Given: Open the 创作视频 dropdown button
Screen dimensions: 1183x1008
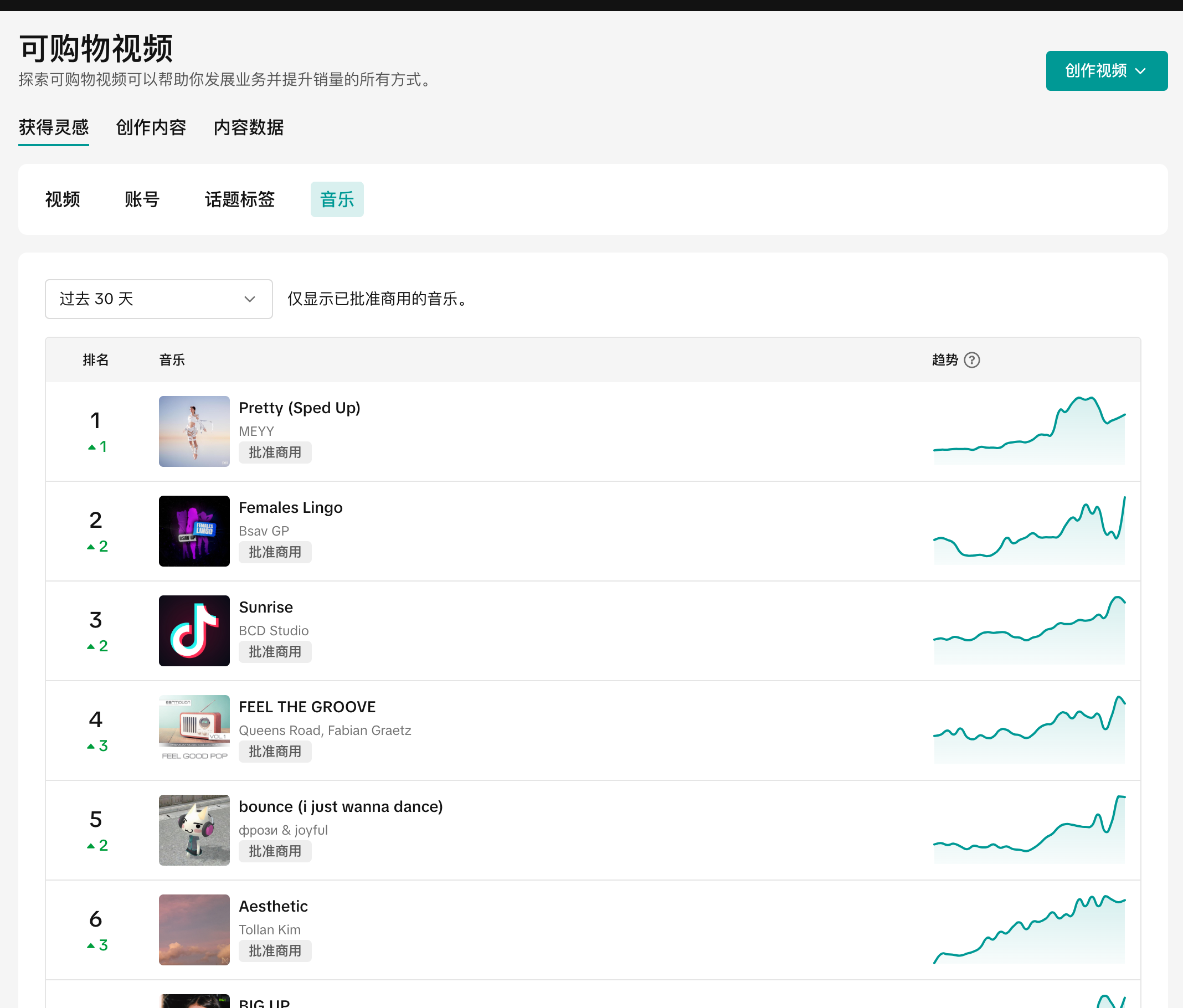Looking at the screenshot, I should click(x=1106, y=71).
